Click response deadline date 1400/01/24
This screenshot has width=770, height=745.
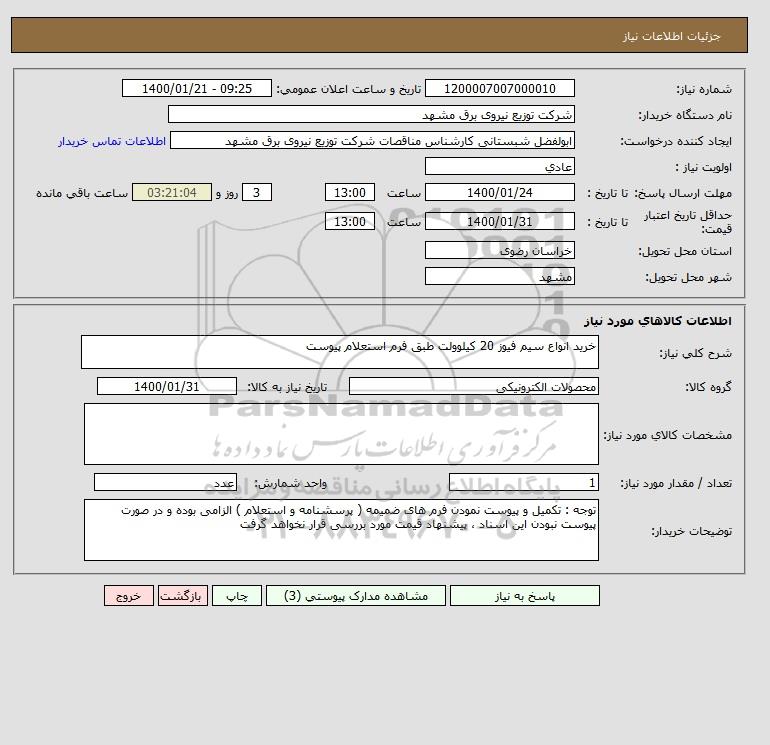[x=499, y=193]
